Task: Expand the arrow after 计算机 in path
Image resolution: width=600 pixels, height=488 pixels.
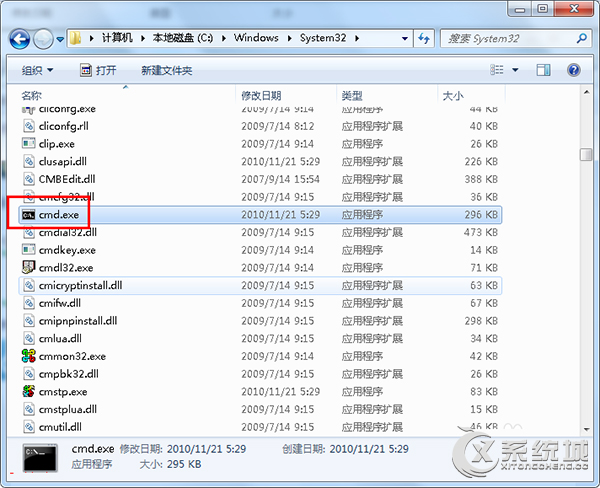Action: pyautogui.click(x=143, y=38)
